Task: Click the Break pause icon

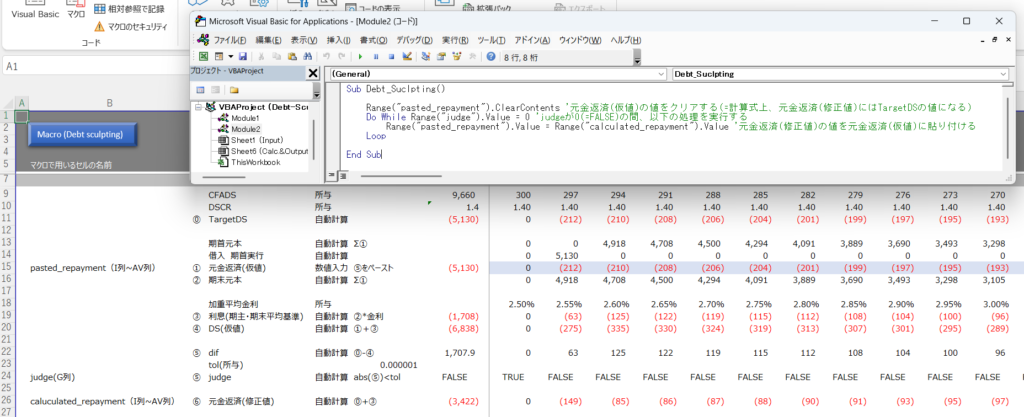Action: (x=376, y=57)
